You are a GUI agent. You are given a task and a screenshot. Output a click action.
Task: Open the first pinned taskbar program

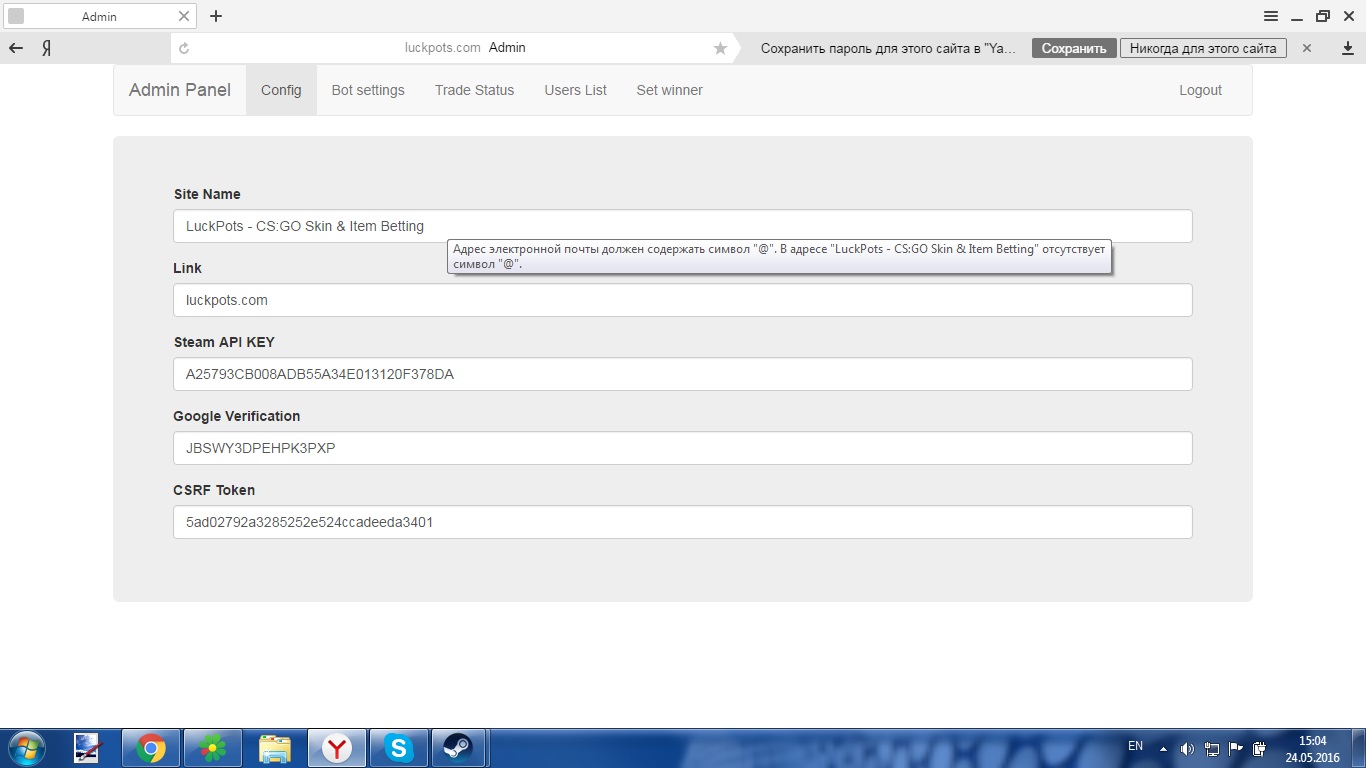[88, 748]
